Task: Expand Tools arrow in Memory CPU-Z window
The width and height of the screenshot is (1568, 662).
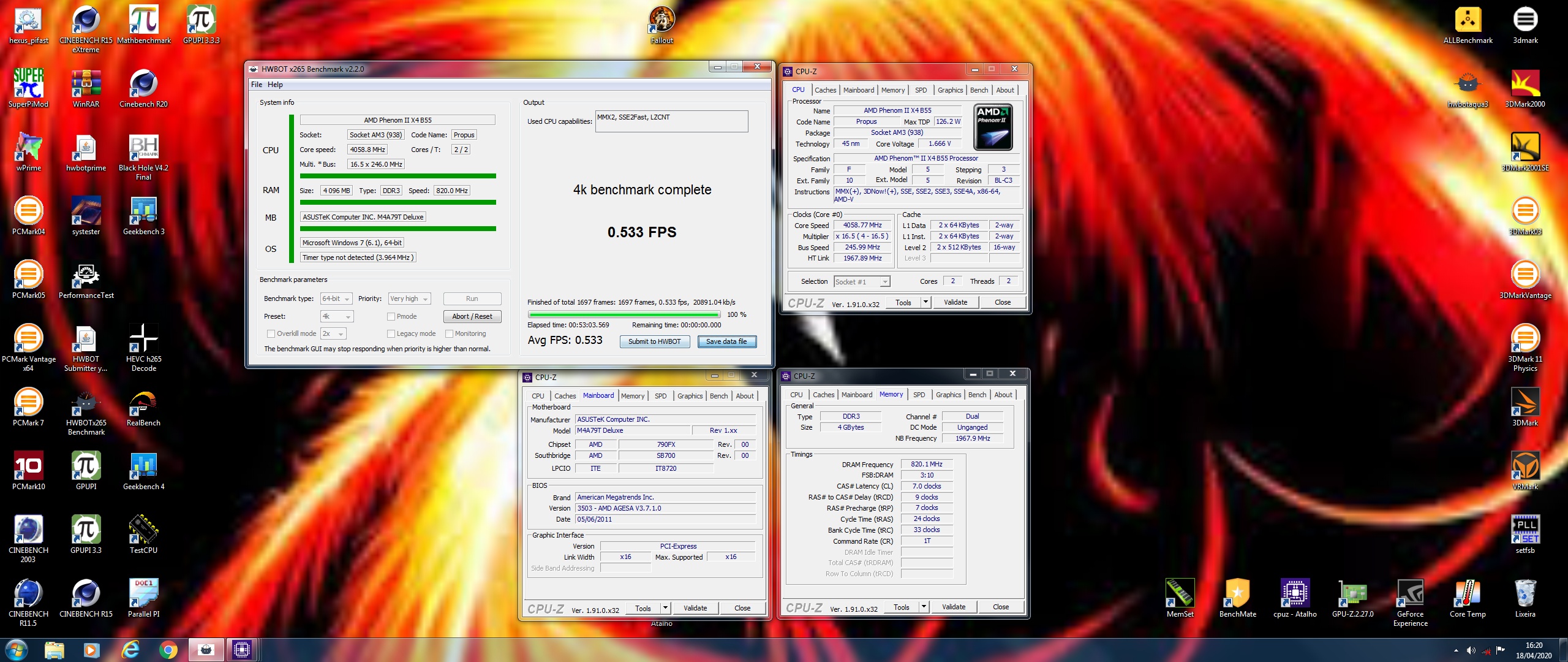Action: [x=924, y=607]
